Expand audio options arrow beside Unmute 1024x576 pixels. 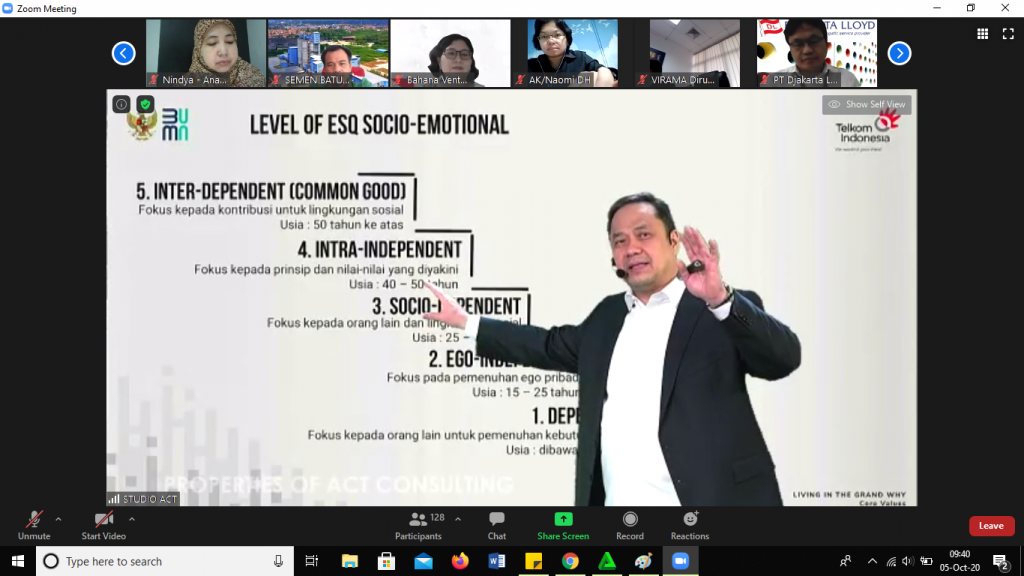(x=58, y=519)
